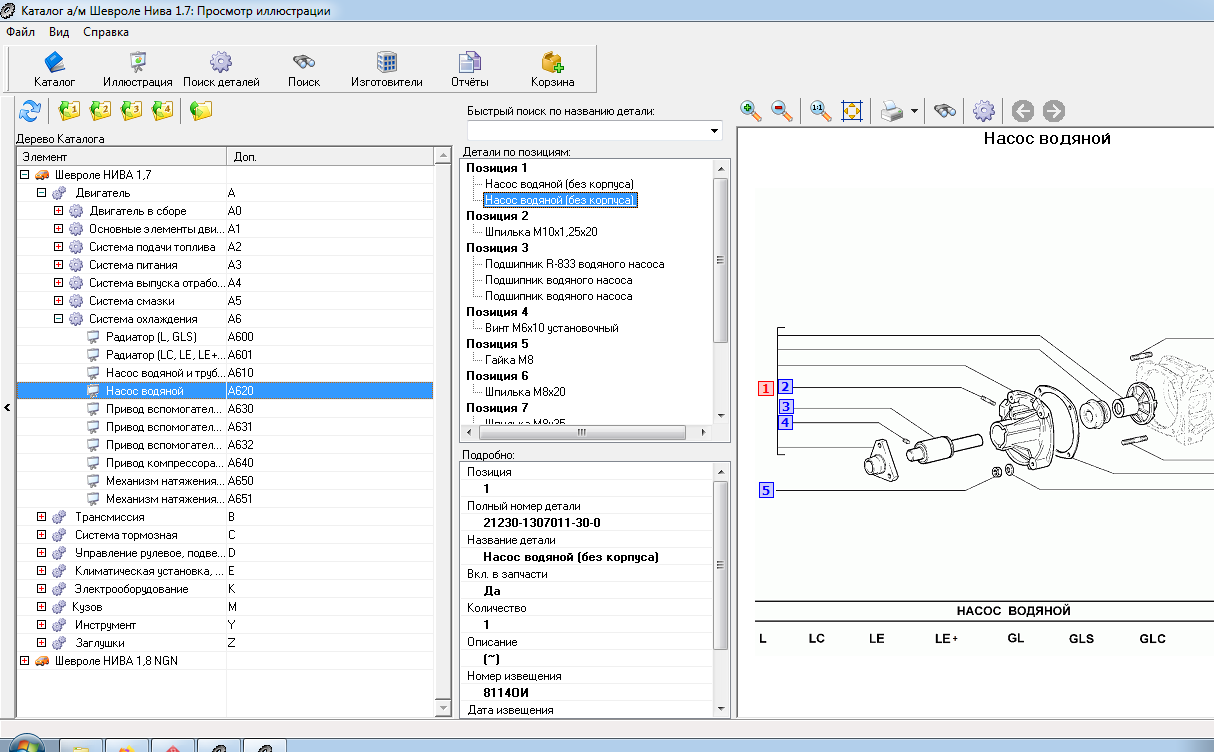Expand tree to level 3 folder icon

pos(131,110)
